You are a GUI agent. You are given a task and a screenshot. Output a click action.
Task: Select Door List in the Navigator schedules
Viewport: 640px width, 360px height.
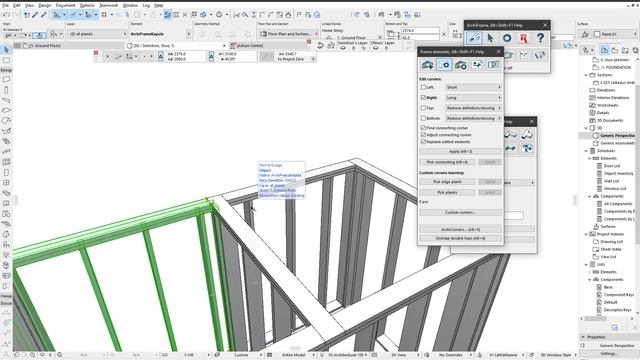[611, 166]
